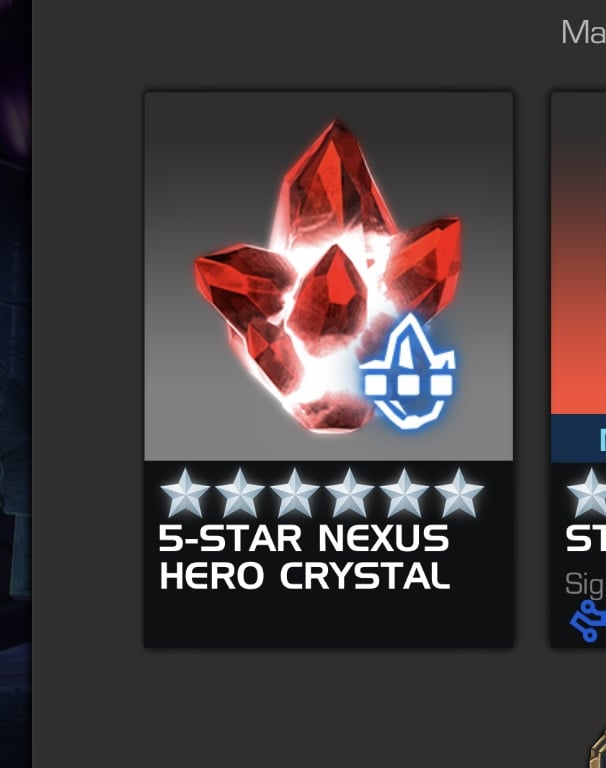This screenshot has height=768, width=606.
Task: Select the fourth star on the crystal card
Action: [x=350, y=493]
